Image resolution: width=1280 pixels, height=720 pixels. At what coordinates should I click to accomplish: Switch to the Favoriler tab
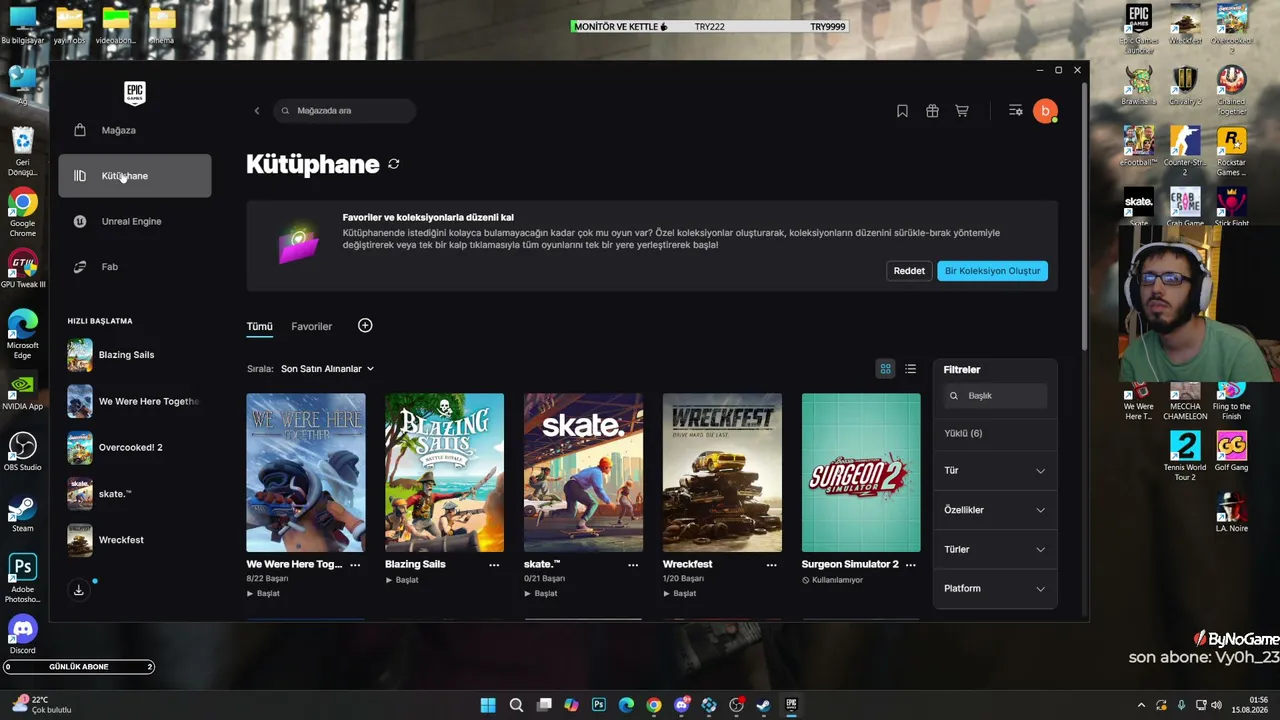tap(312, 326)
